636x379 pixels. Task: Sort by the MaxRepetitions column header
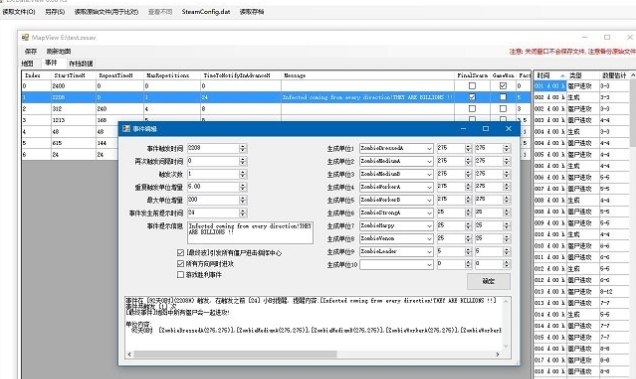(172, 75)
